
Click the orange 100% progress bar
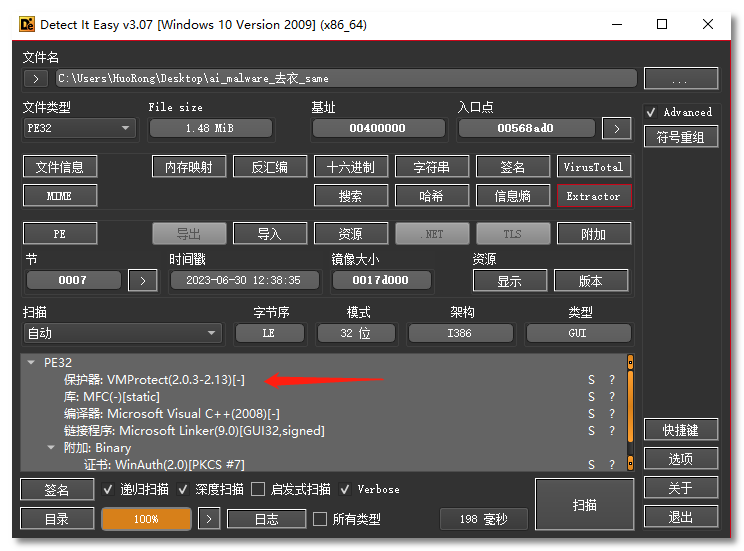(x=146, y=519)
